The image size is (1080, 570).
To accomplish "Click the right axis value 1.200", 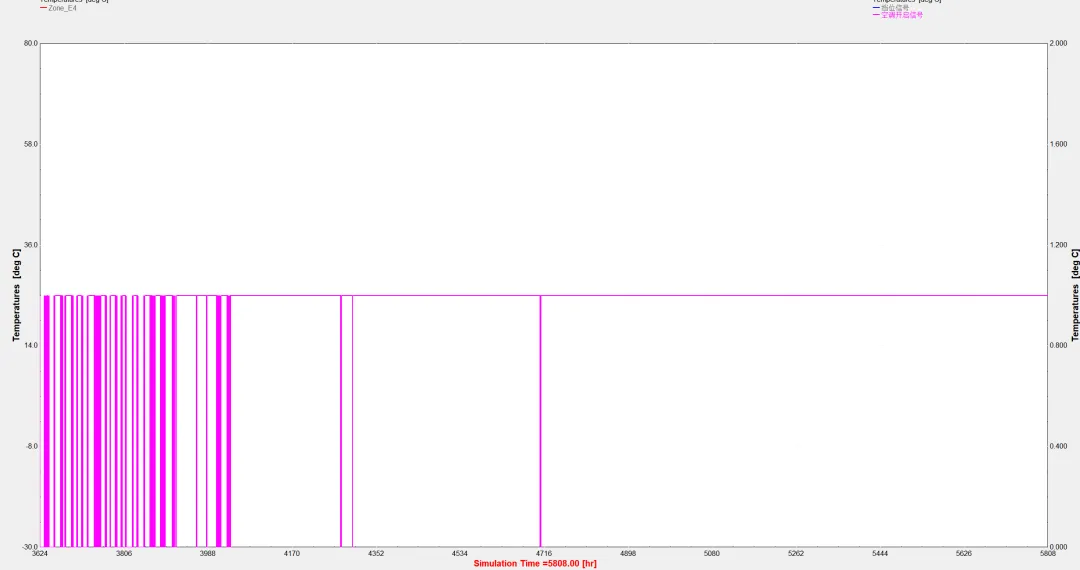I will tap(1059, 245).
